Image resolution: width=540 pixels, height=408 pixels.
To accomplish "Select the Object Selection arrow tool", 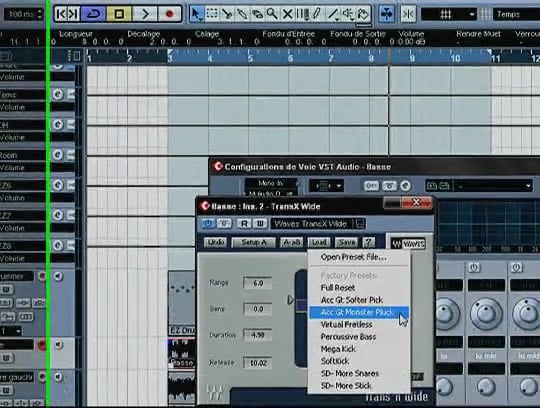I will click(x=196, y=14).
